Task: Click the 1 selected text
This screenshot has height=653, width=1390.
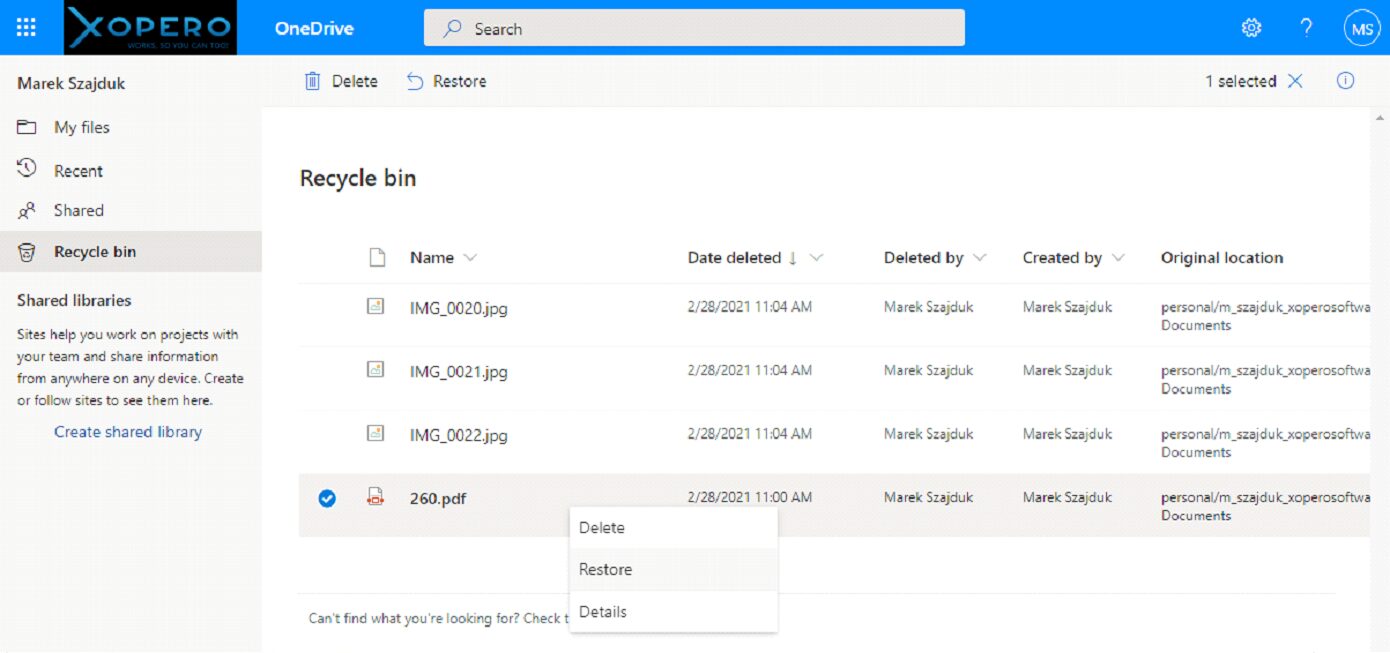Action: (x=1240, y=81)
